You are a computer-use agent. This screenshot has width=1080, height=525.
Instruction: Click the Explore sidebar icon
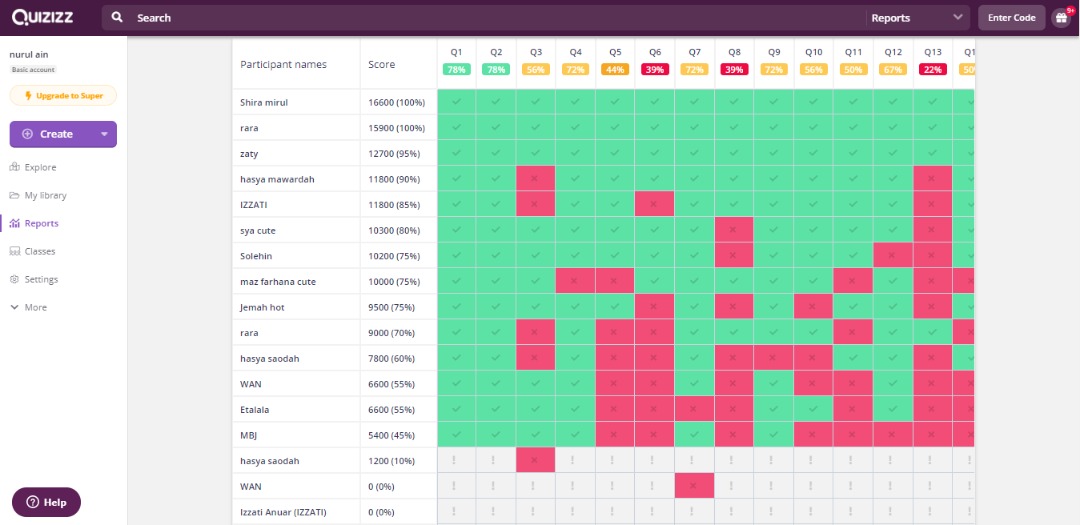pos(15,167)
